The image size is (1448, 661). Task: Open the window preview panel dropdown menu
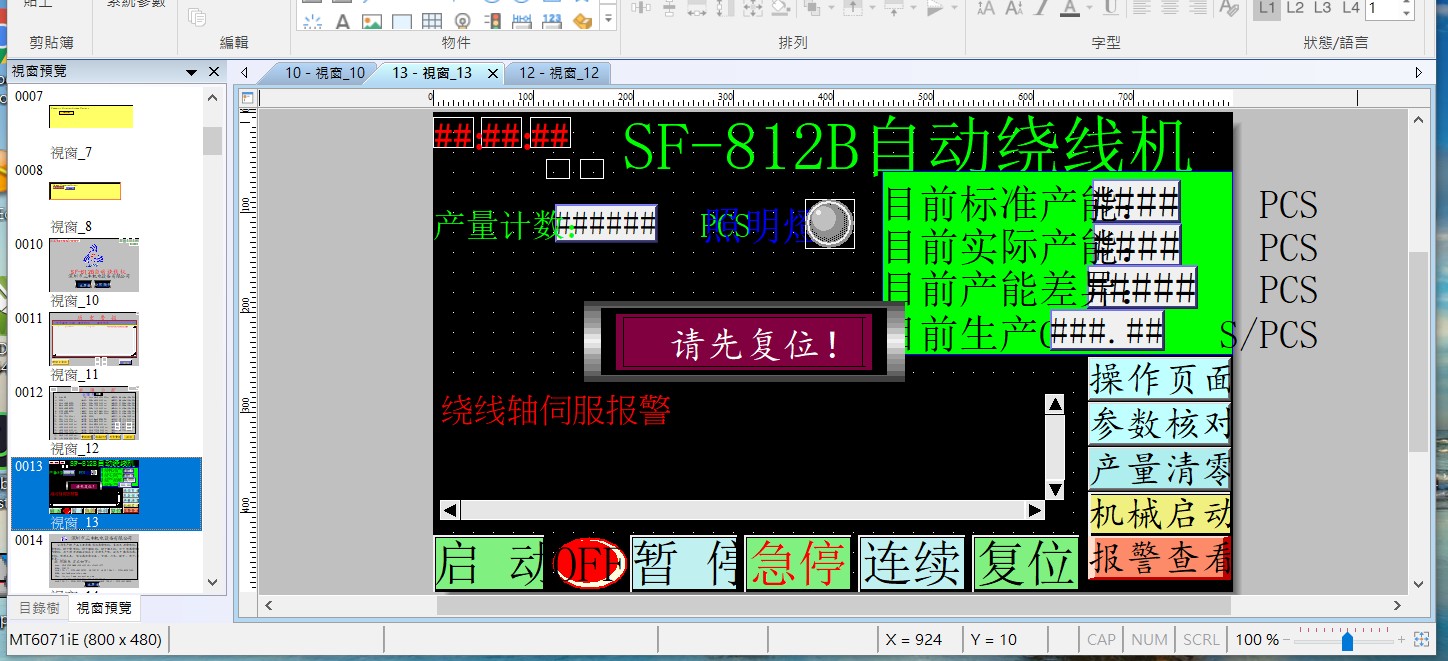pos(191,73)
